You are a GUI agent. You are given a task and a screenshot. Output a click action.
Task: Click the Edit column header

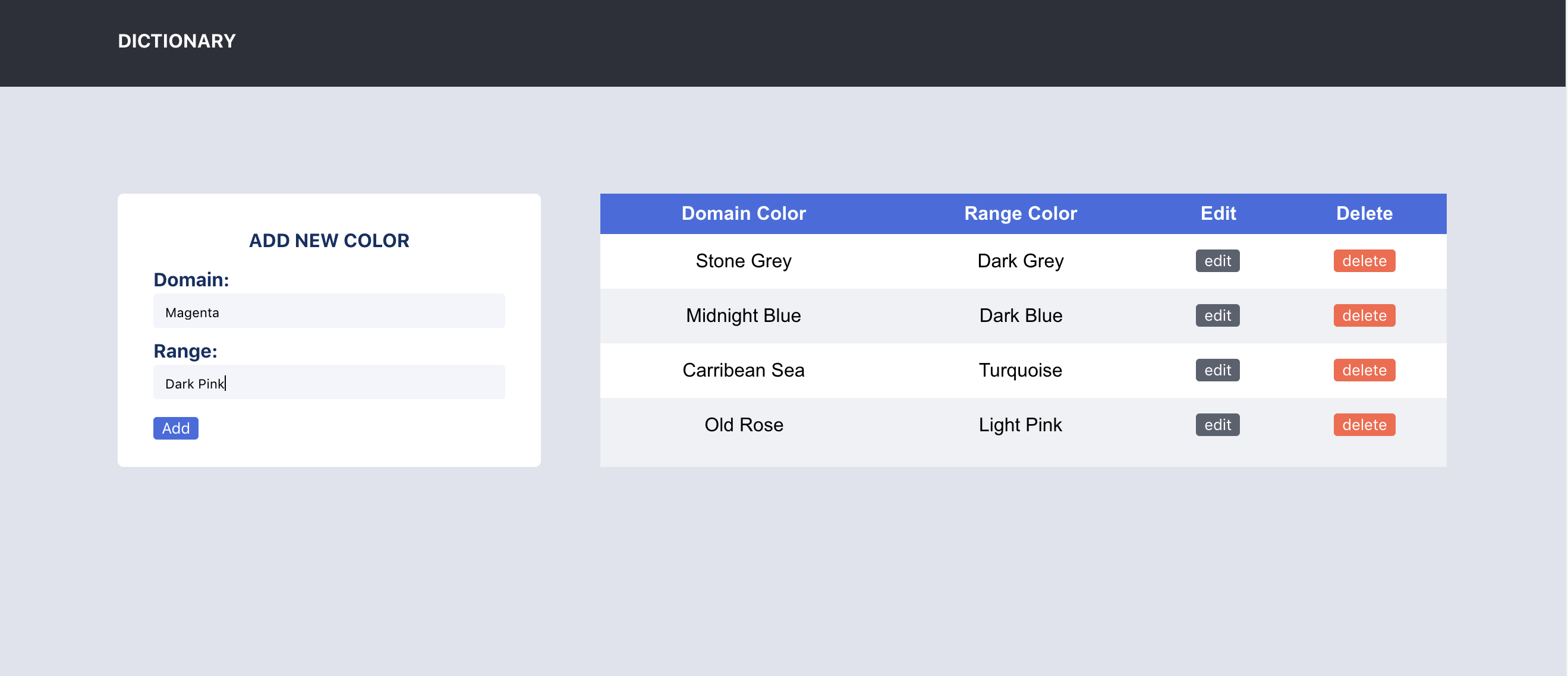point(1217,214)
